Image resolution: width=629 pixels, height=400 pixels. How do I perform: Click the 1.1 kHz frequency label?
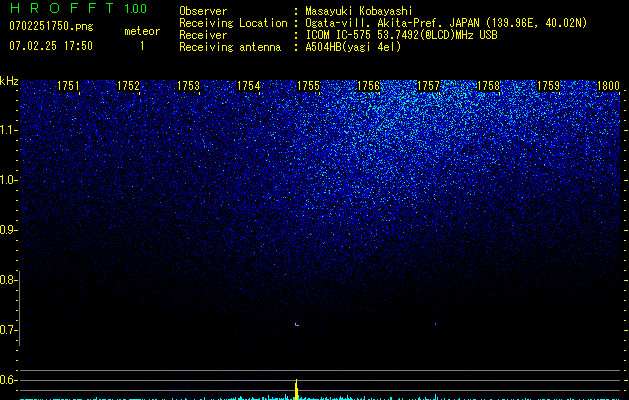click(x=8, y=130)
